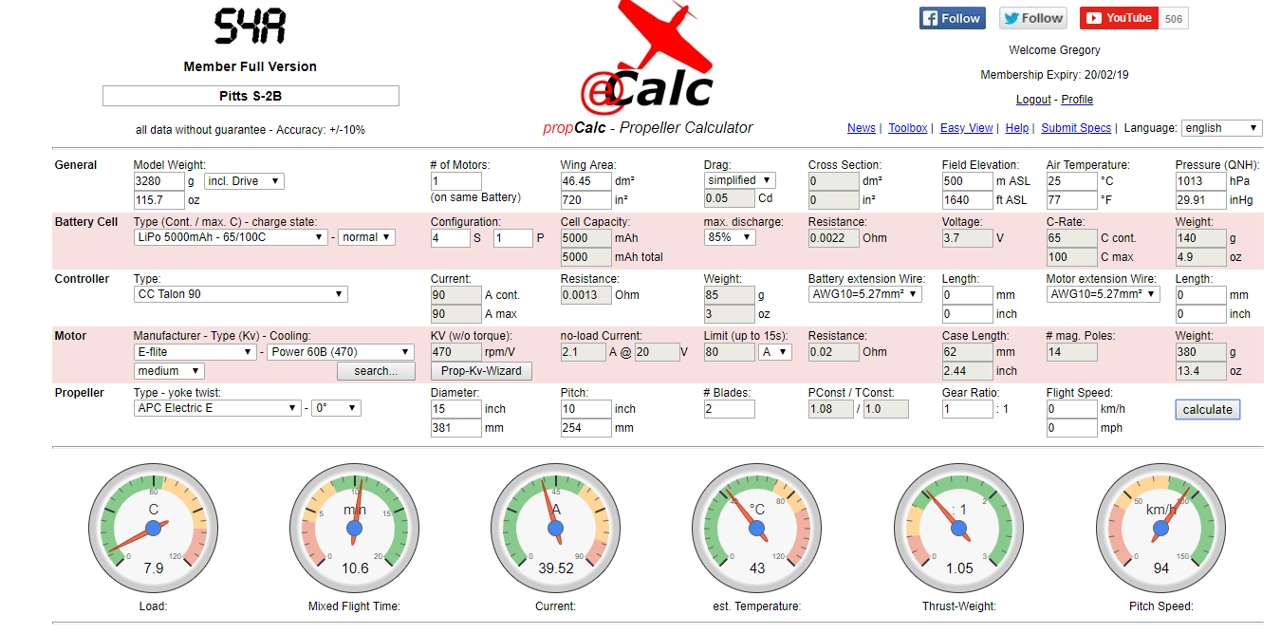Click the motor search... button

375,371
